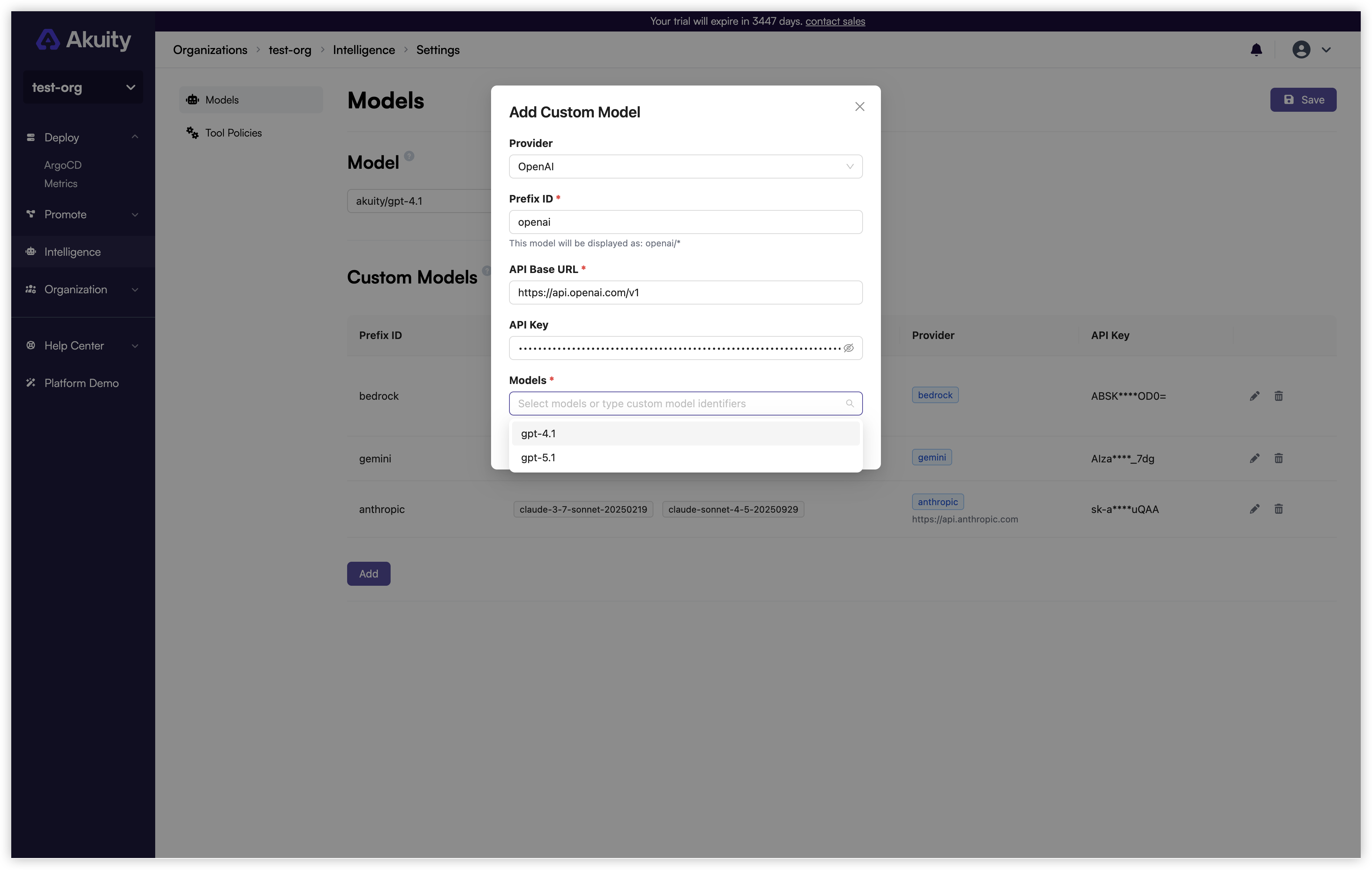The height and width of the screenshot is (870, 1372).
Task: Click the claude-3-7-sonnet-20250219 model tag
Action: click(583, 509)
